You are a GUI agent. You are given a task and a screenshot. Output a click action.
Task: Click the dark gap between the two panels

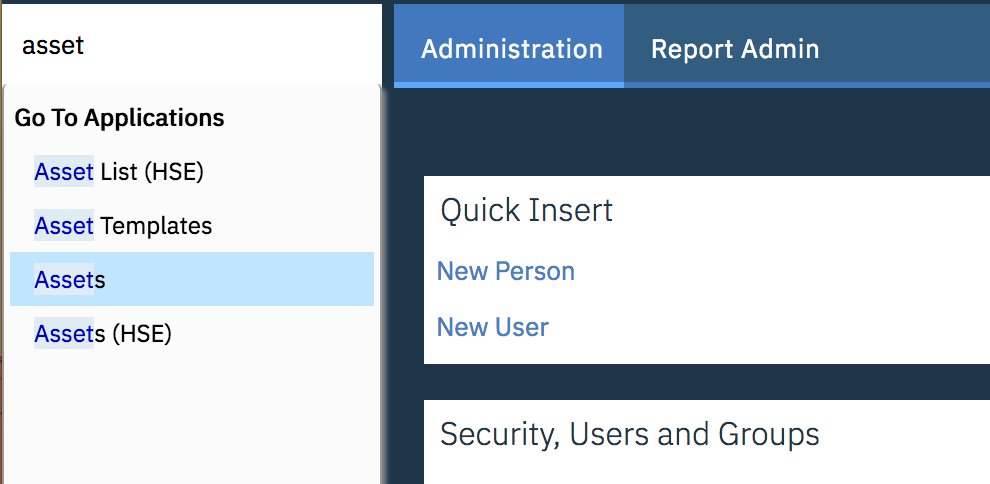706,382
